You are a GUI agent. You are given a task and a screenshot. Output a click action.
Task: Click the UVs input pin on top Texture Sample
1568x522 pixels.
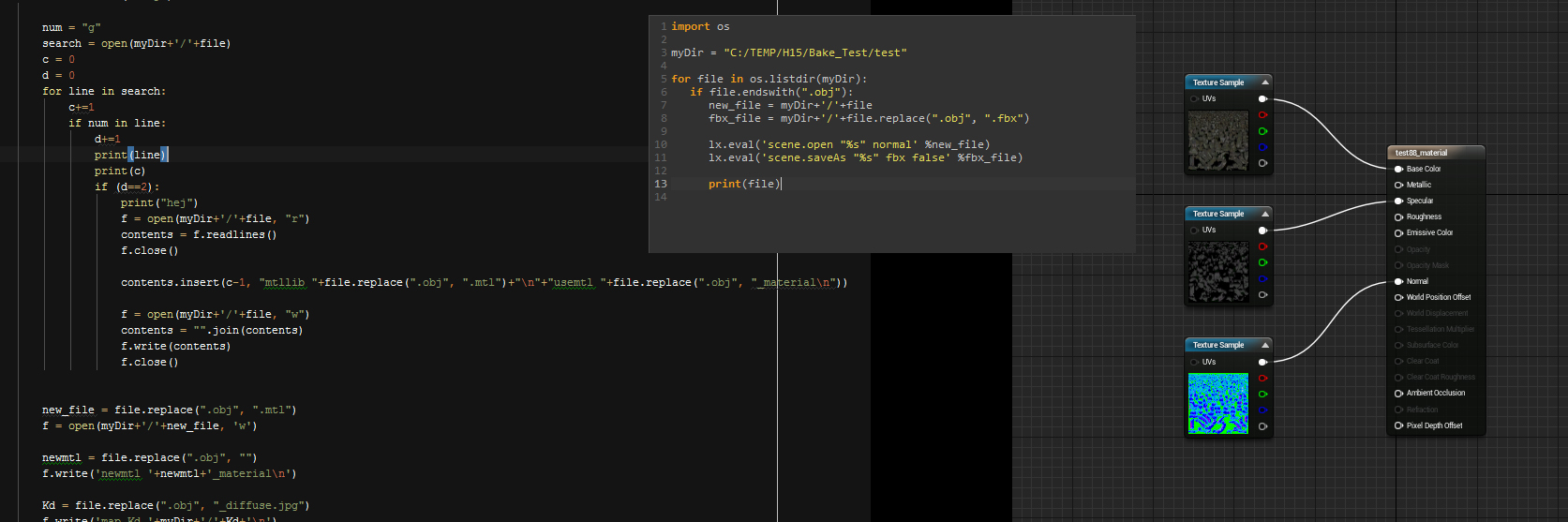[x=1195, y=98]
